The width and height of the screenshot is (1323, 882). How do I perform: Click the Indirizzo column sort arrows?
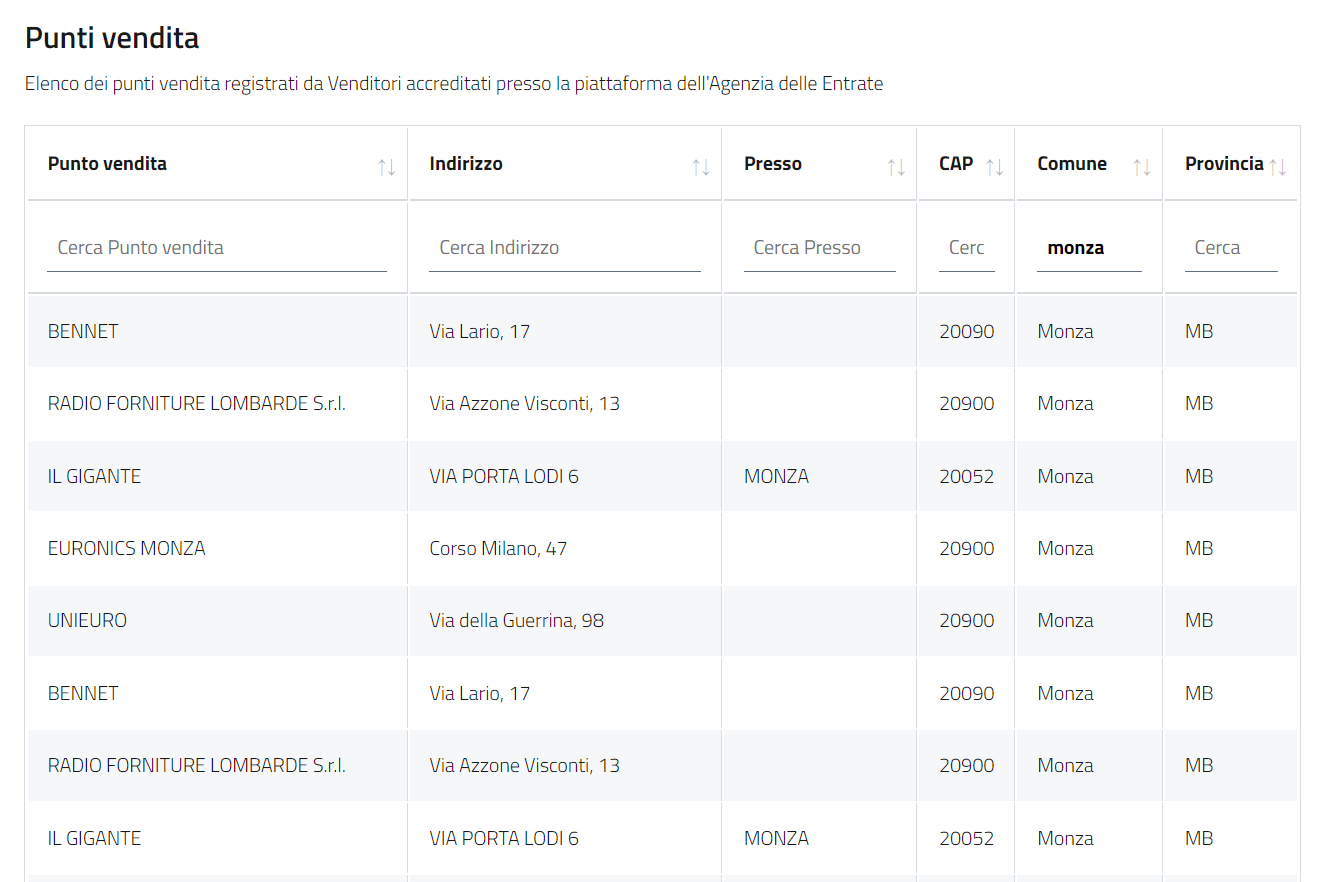pyautogui.click(x=701, y=167)
